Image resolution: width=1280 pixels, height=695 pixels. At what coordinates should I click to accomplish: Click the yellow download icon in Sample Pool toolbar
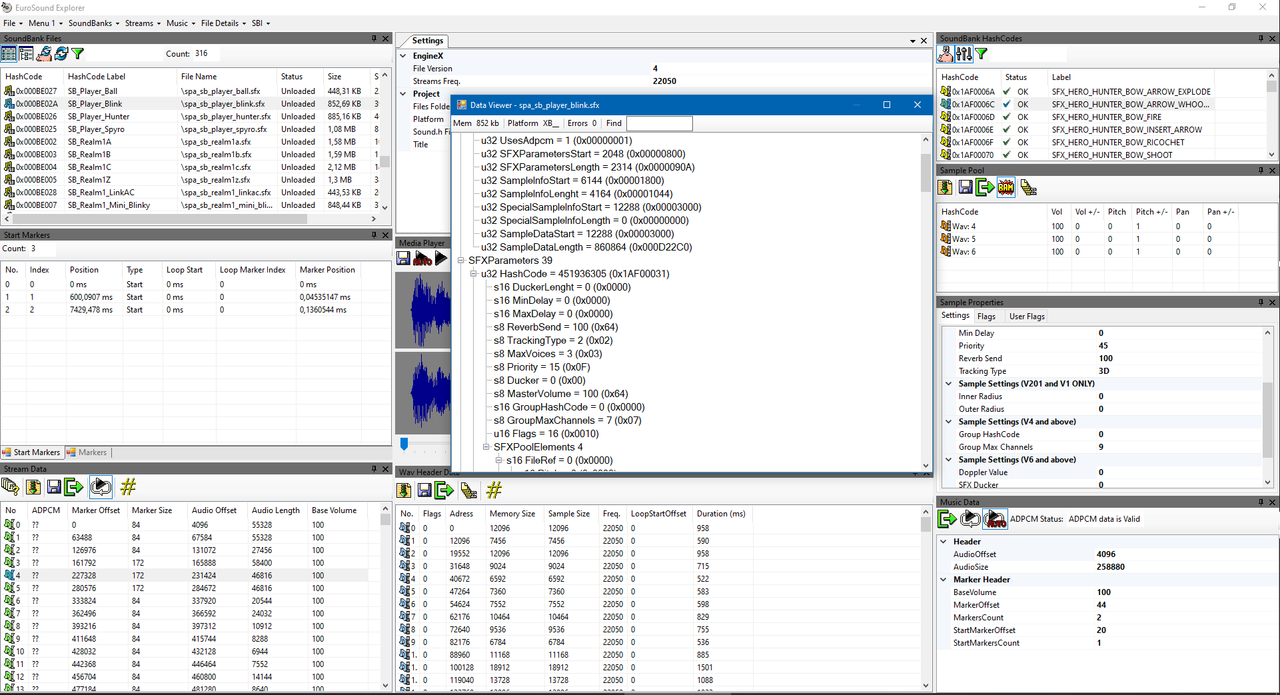[x=946, y=187]
